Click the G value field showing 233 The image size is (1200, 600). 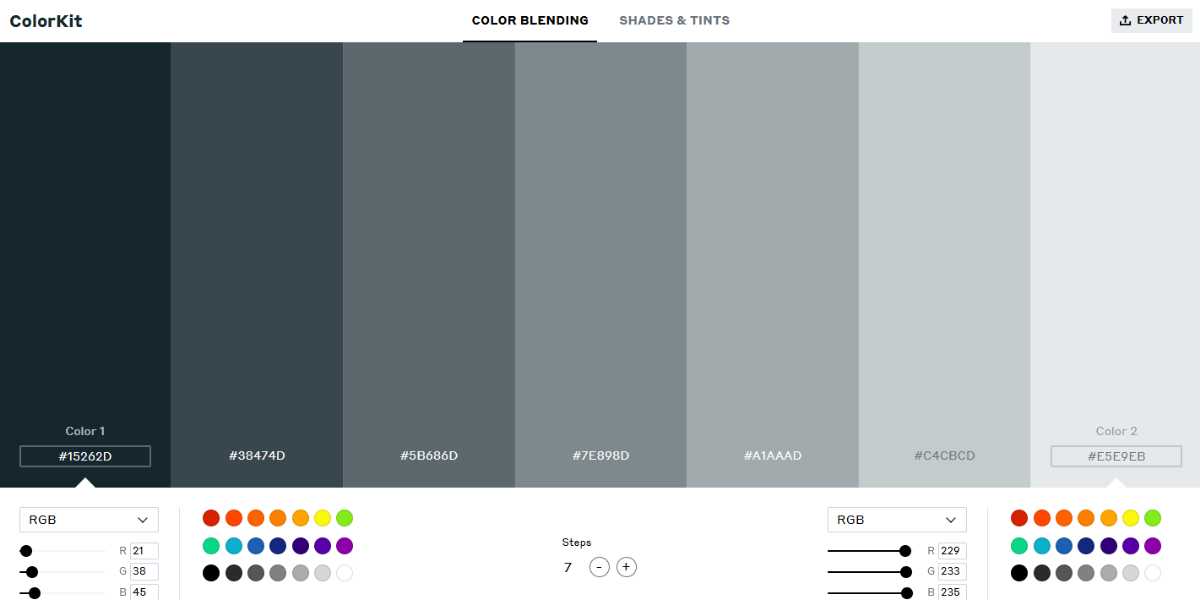(x=951, y=571)
